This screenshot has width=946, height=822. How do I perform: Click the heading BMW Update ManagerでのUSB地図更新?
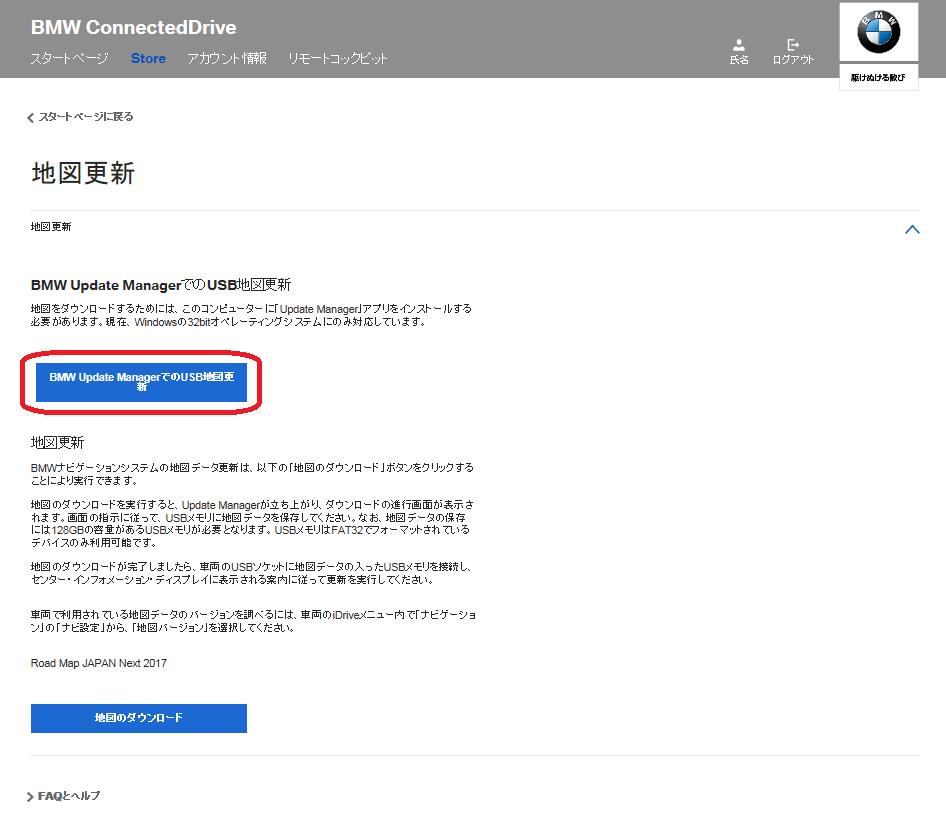[161, 285]
